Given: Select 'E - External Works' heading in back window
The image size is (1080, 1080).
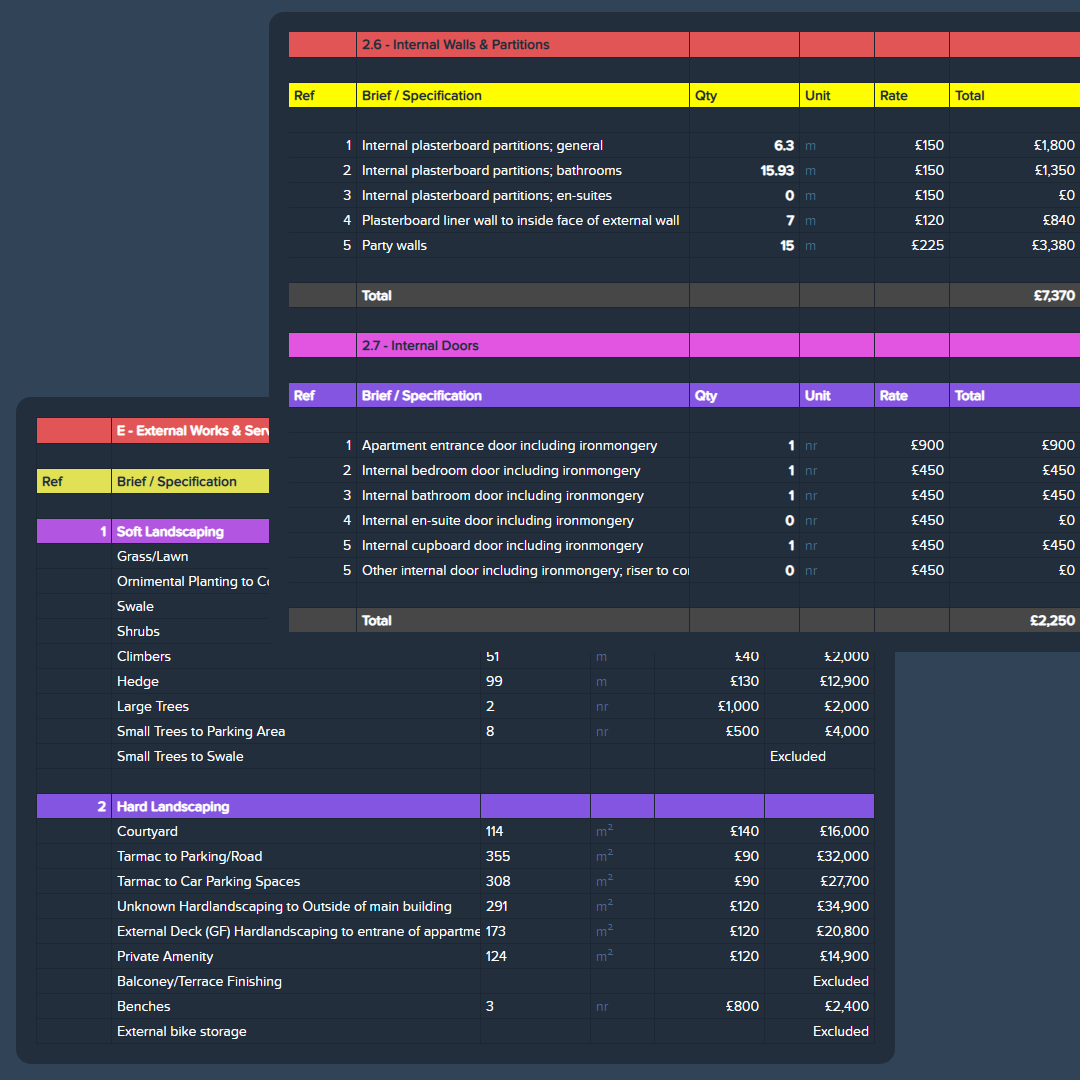Looking at the screenshot, I should pos(192,431).
